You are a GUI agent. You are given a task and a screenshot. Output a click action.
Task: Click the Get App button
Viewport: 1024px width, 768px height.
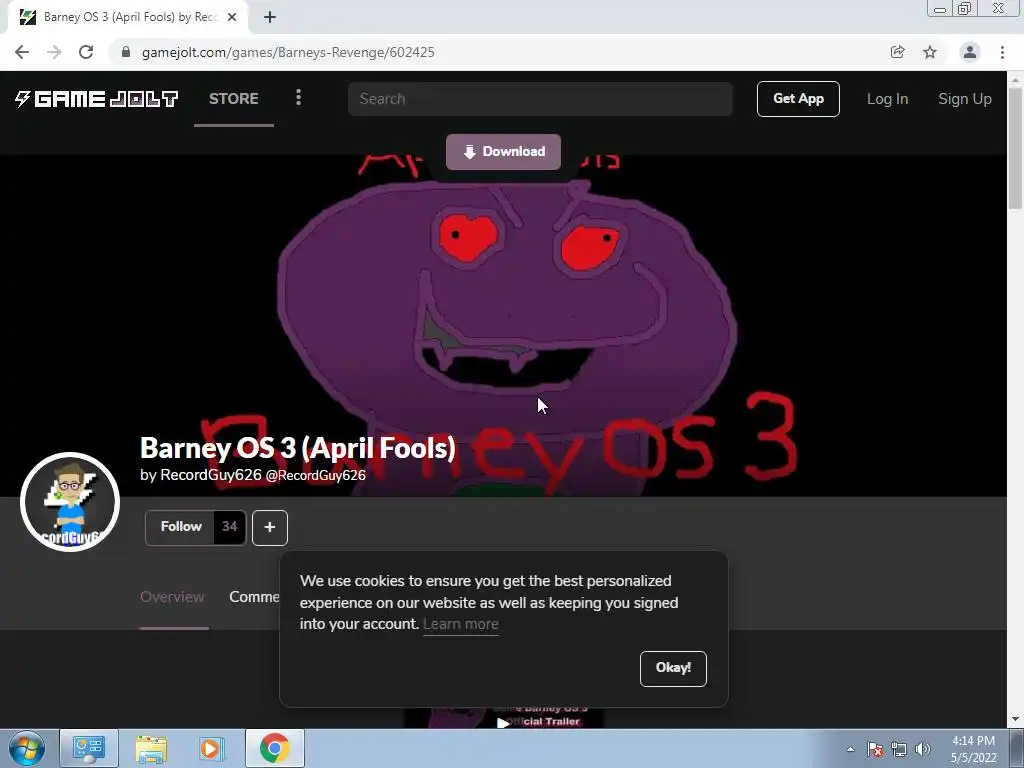point(798,99)
